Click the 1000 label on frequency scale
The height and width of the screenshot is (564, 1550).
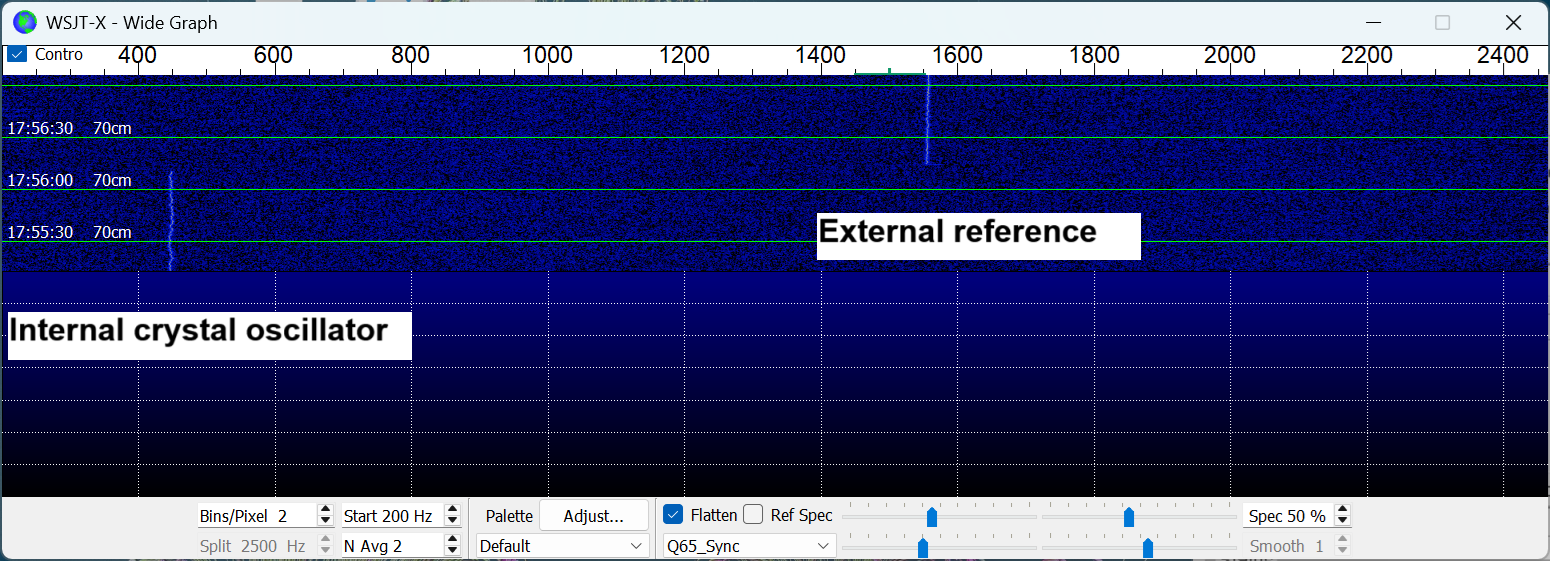[547, 56]
